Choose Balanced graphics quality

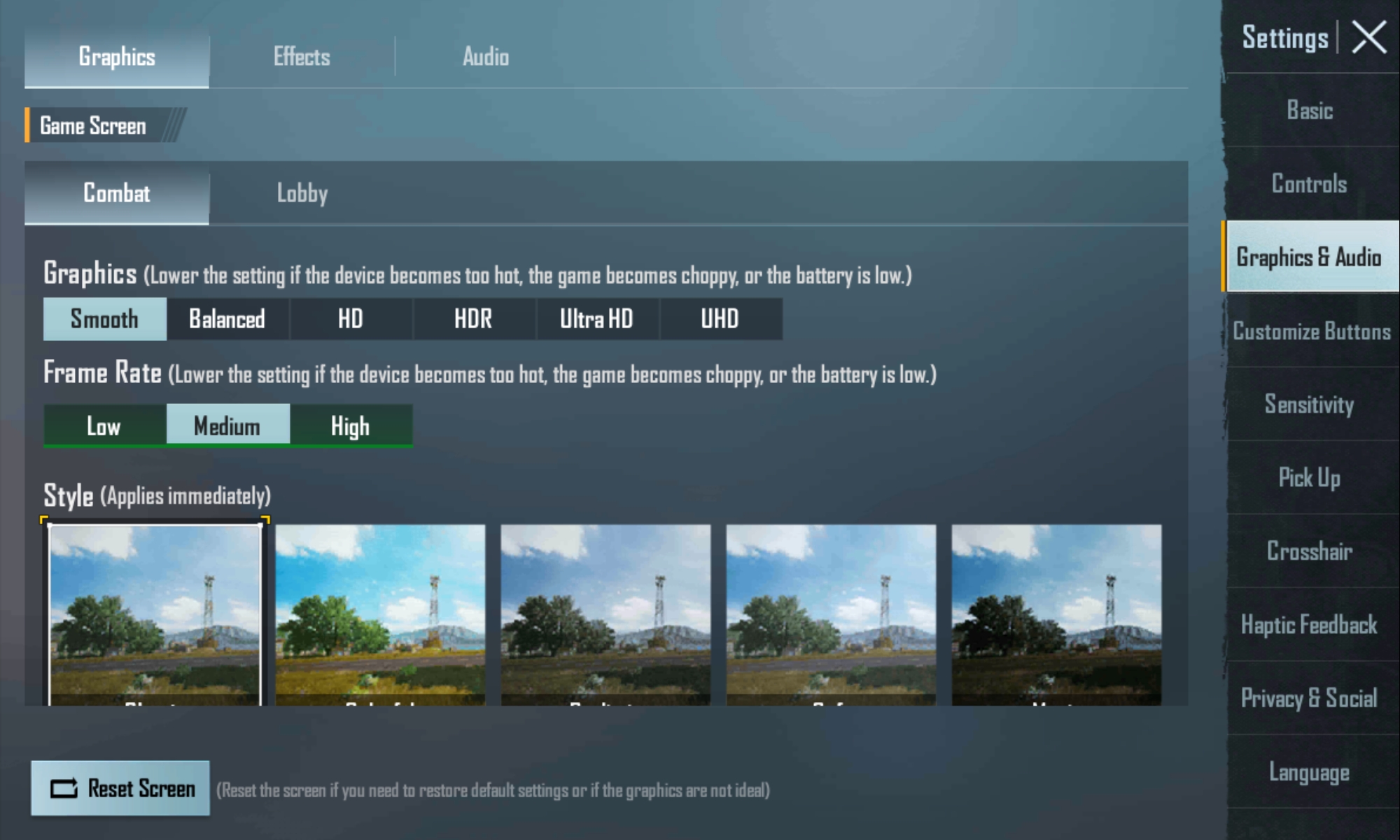227,319
